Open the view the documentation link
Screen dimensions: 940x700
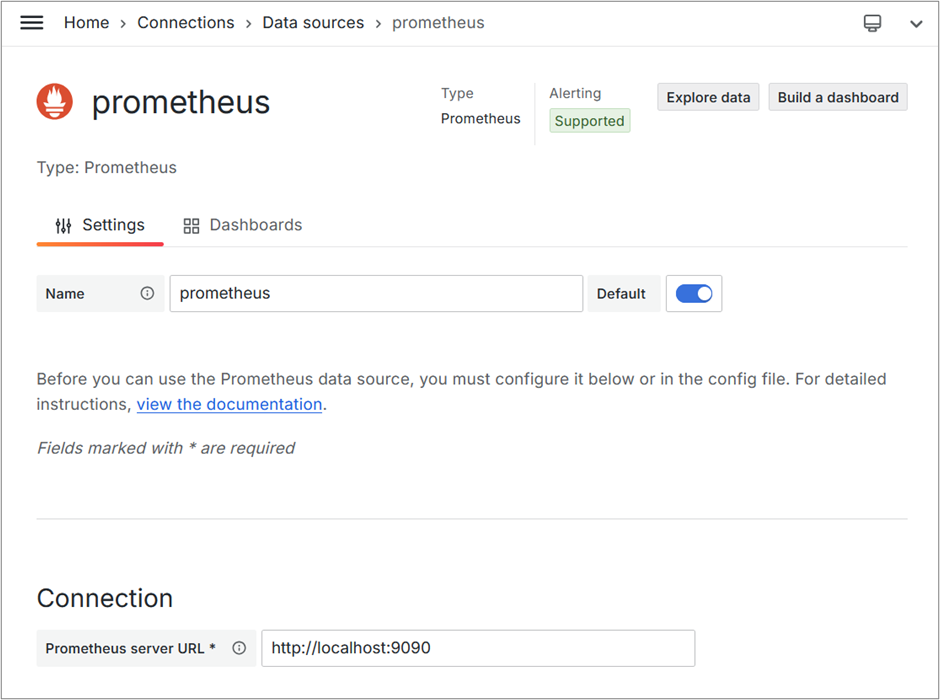click(230, 405)
